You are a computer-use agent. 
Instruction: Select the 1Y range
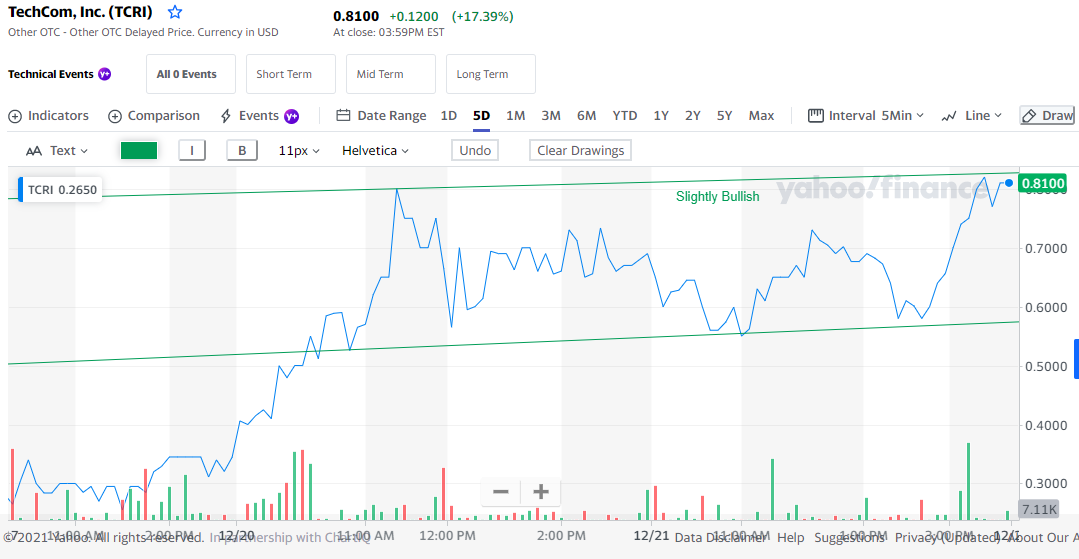[x=661, y=116]
